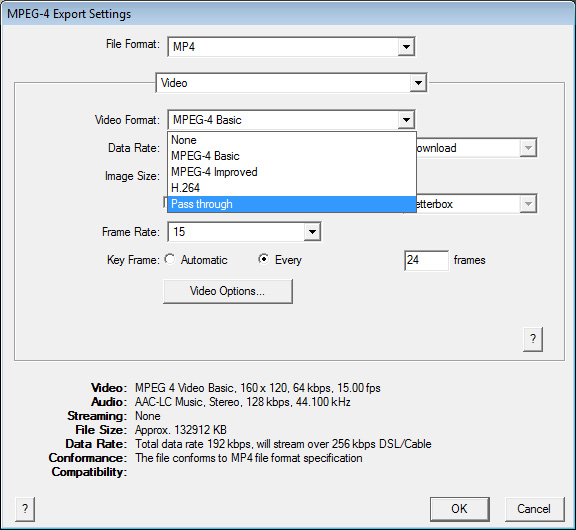This screenshot has height=530, width=576.
Task: Choose MPEG-4 Basic in the dropdown list
Action: pos(292,156)
